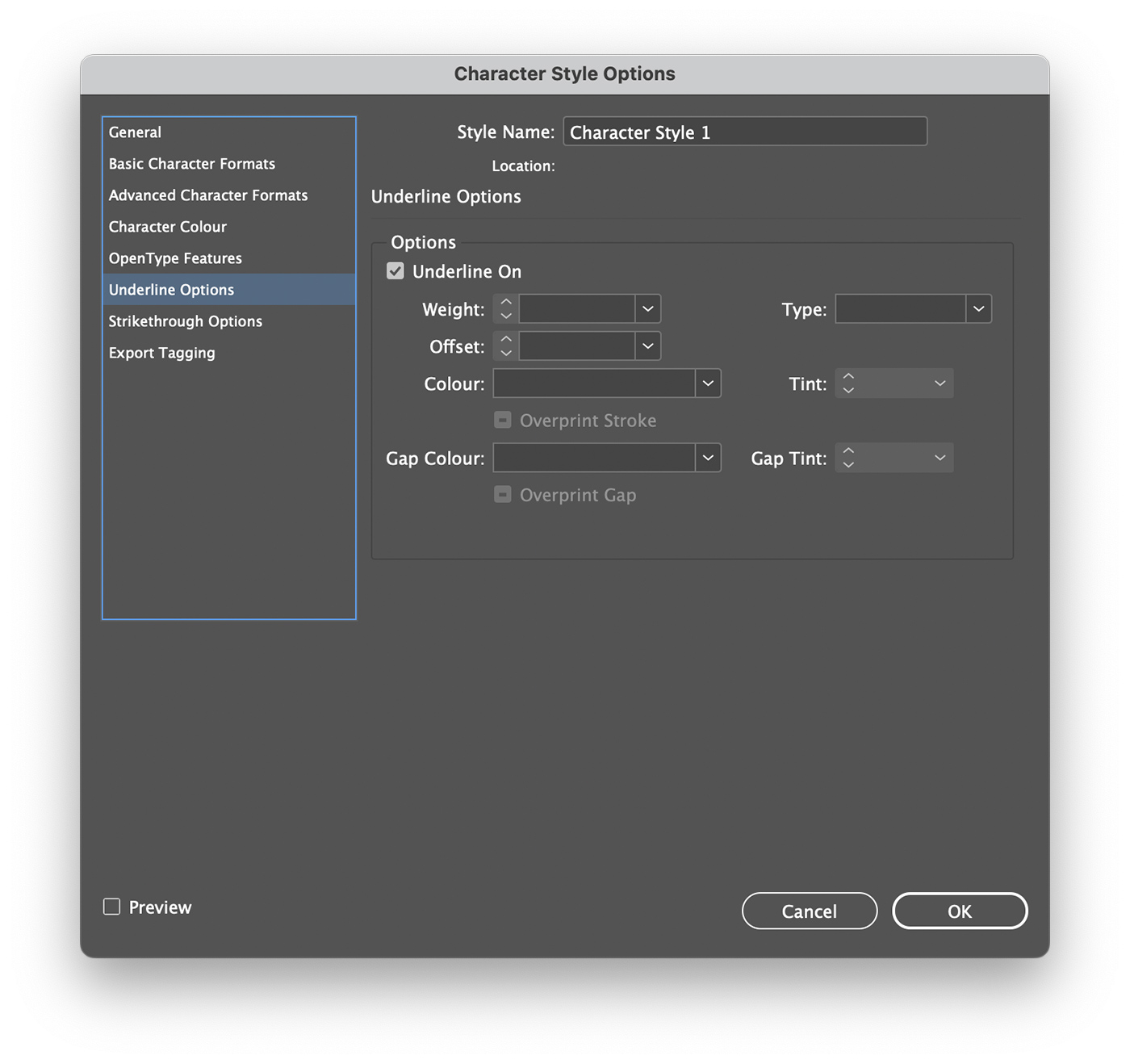Open OpenType Features section

(x=229, y=258)
